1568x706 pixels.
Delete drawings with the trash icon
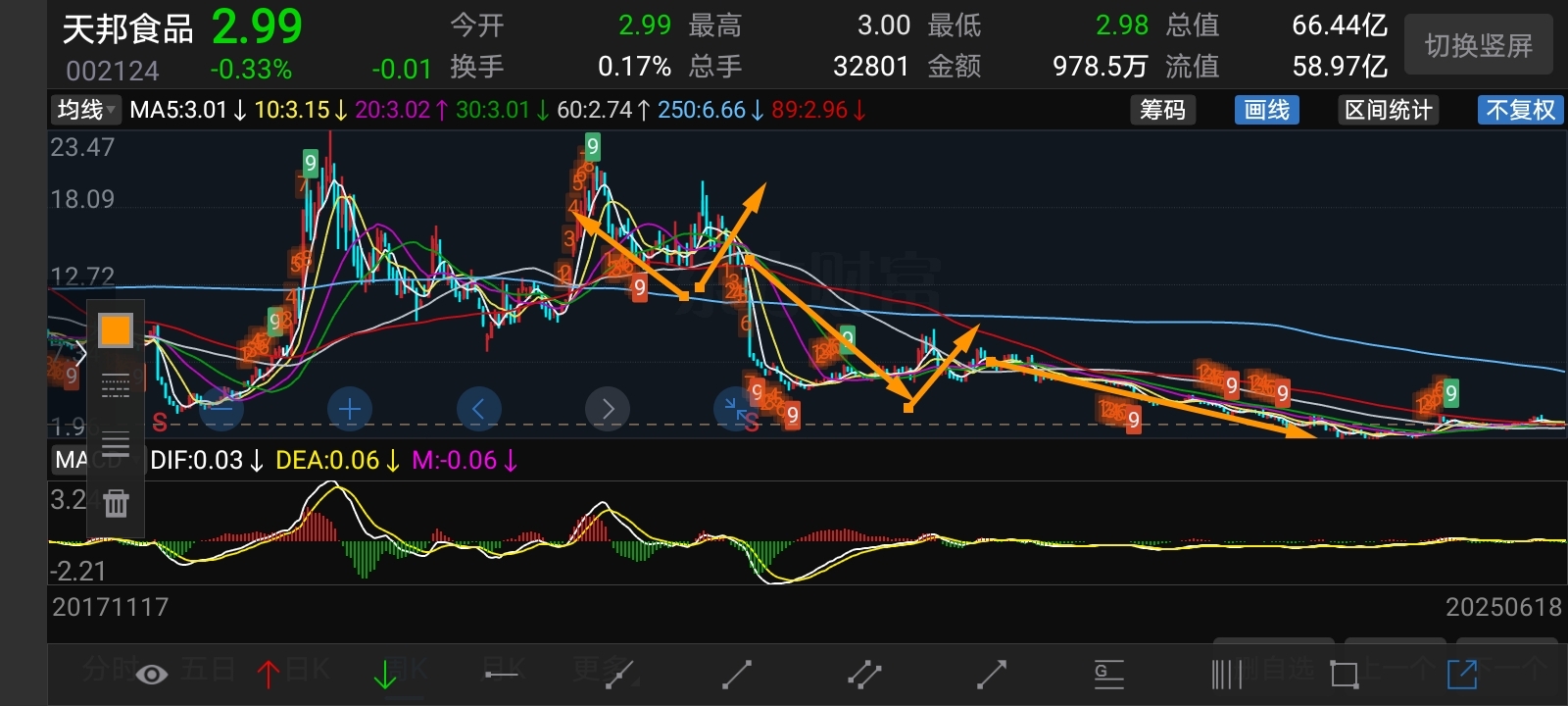116,503
